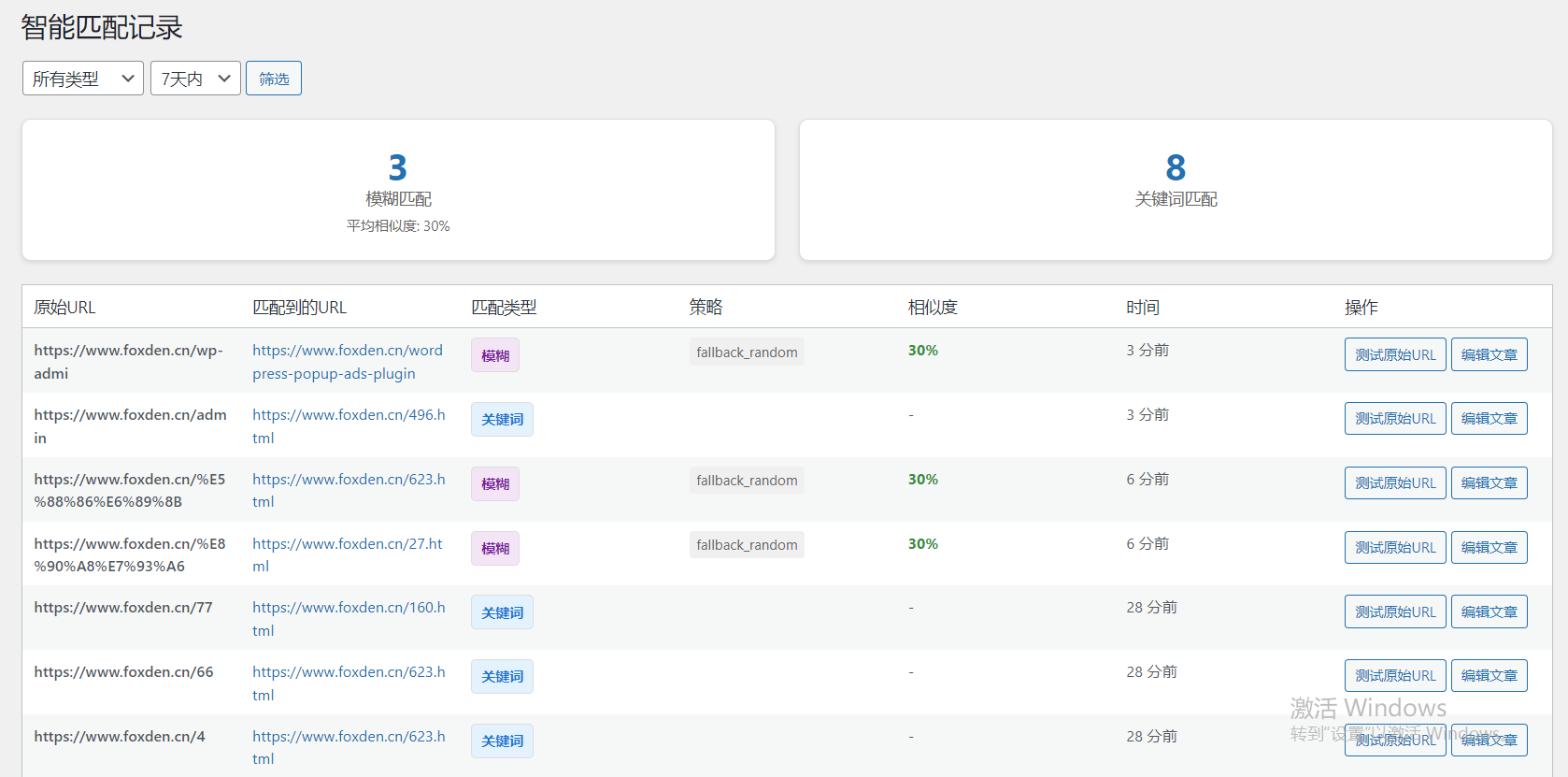Click 编辑文章 for the wp-admi row
Viewport: 1568px width, 777px height.
1490,354
